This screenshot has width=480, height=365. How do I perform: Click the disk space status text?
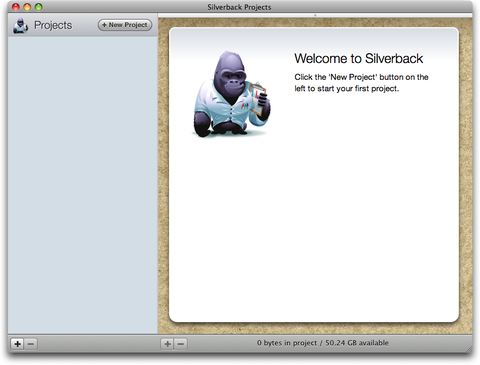pyautogui.click(x=323, y=343)
